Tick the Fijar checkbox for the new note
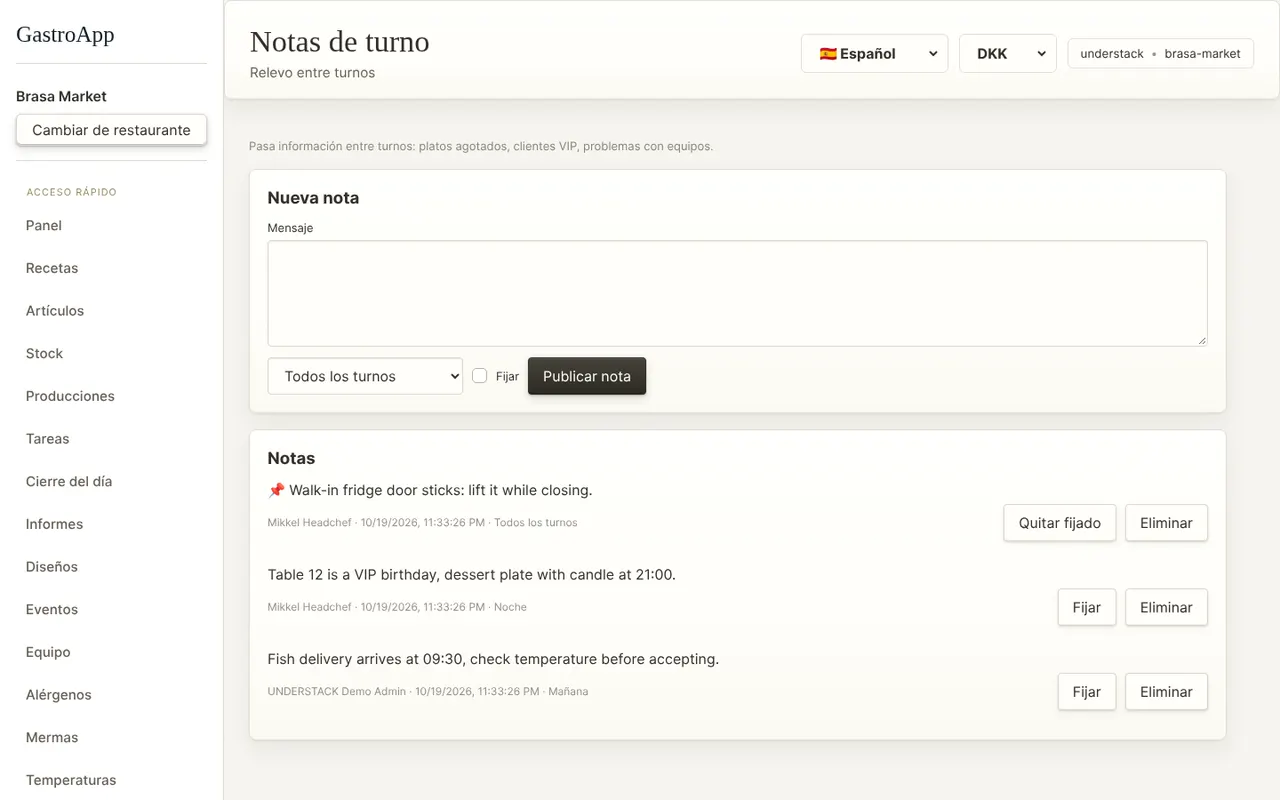The height and width of the screenshot is (800, 1280). click(x=480, y=376)
